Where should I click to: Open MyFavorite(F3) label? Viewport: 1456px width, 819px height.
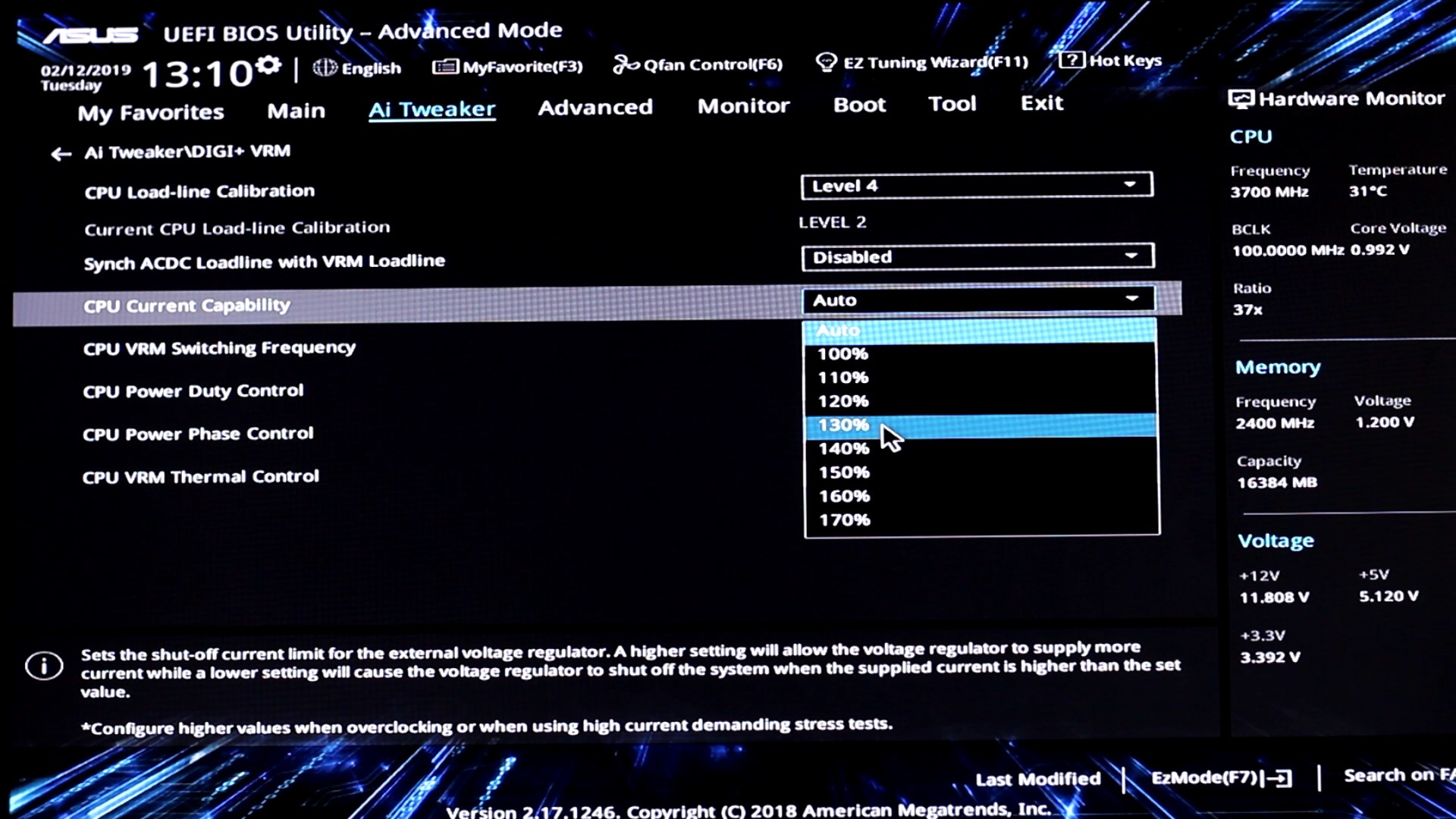coord(522,67)
